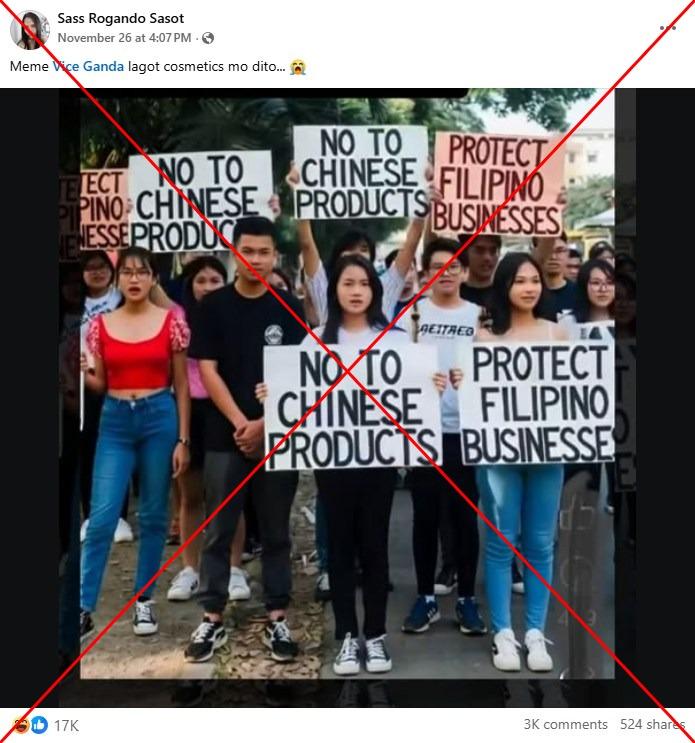Open the Sass Rogando Sasot profile name
The image size is (695, 743).
(120, 18)
